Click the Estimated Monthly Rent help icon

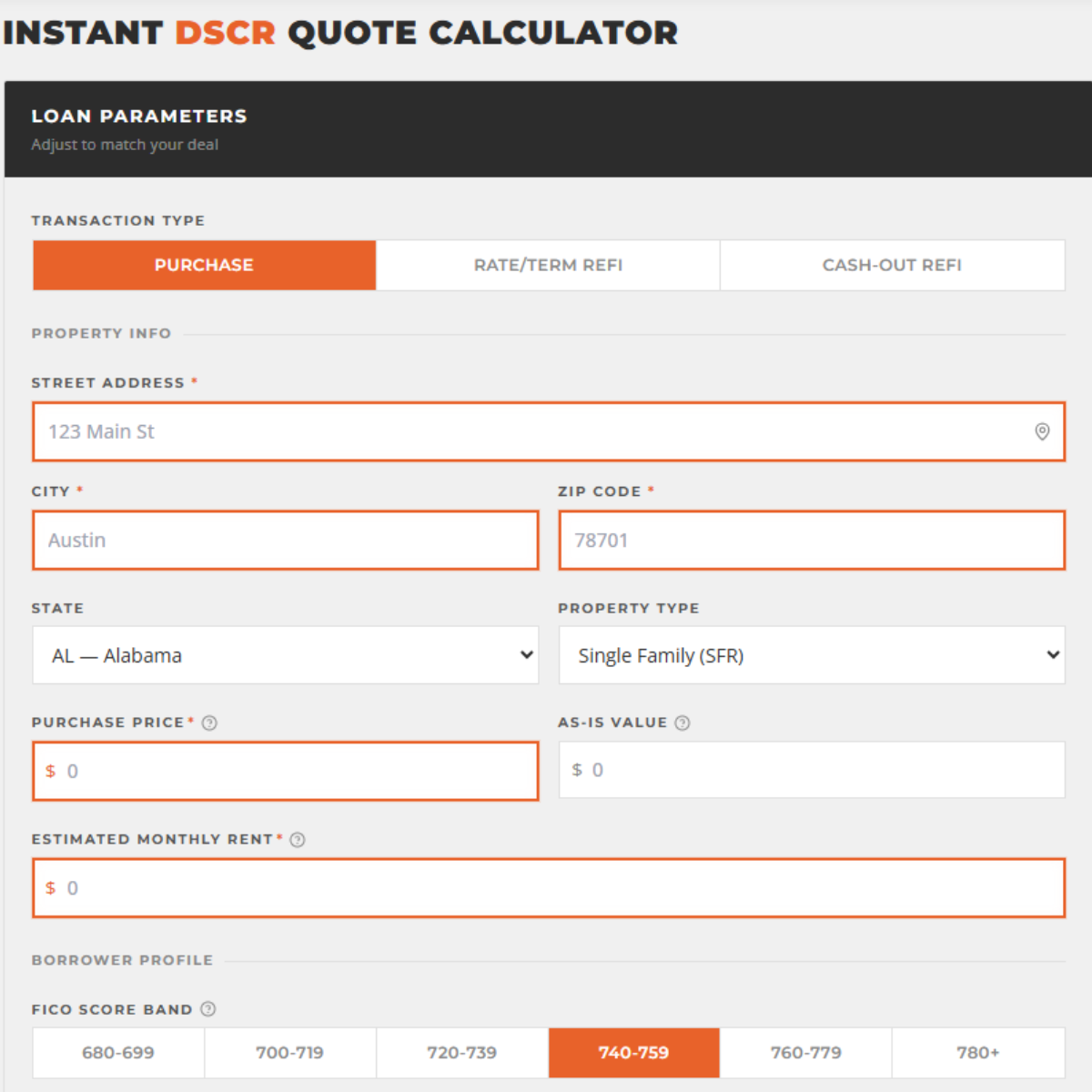(x=298, y=840)
